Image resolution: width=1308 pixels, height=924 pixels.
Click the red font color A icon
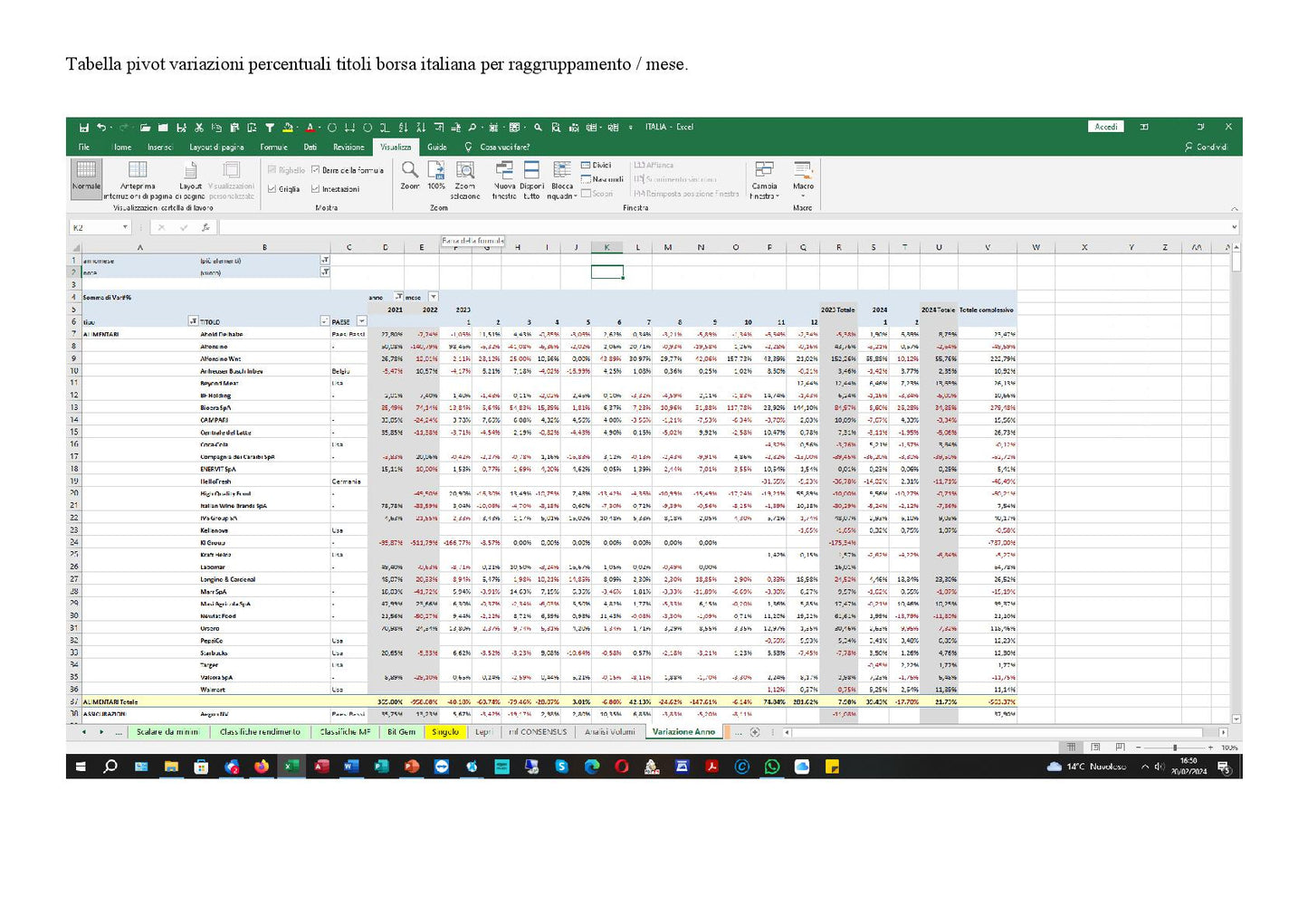click(x=309, y=128)
